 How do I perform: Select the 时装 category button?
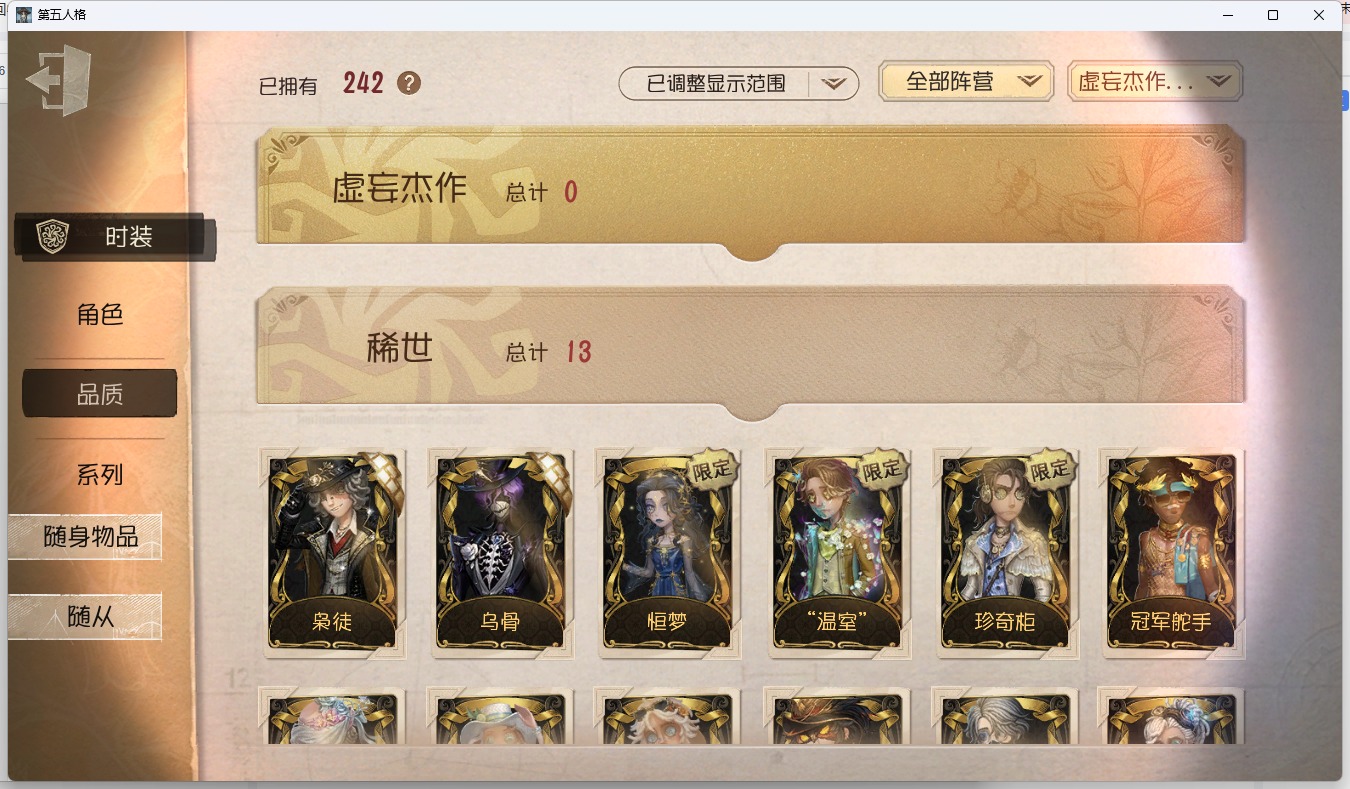(x=115, y=237)
